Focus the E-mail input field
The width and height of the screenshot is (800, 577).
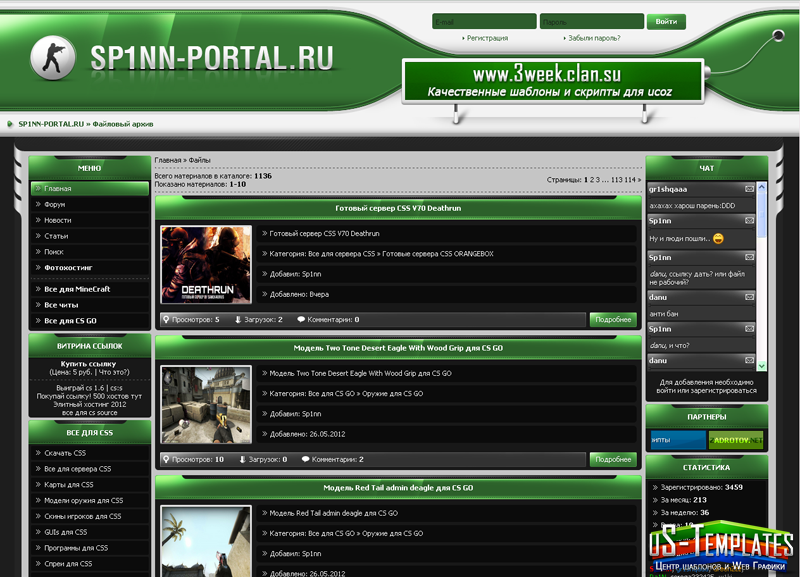tap(484, 21)
